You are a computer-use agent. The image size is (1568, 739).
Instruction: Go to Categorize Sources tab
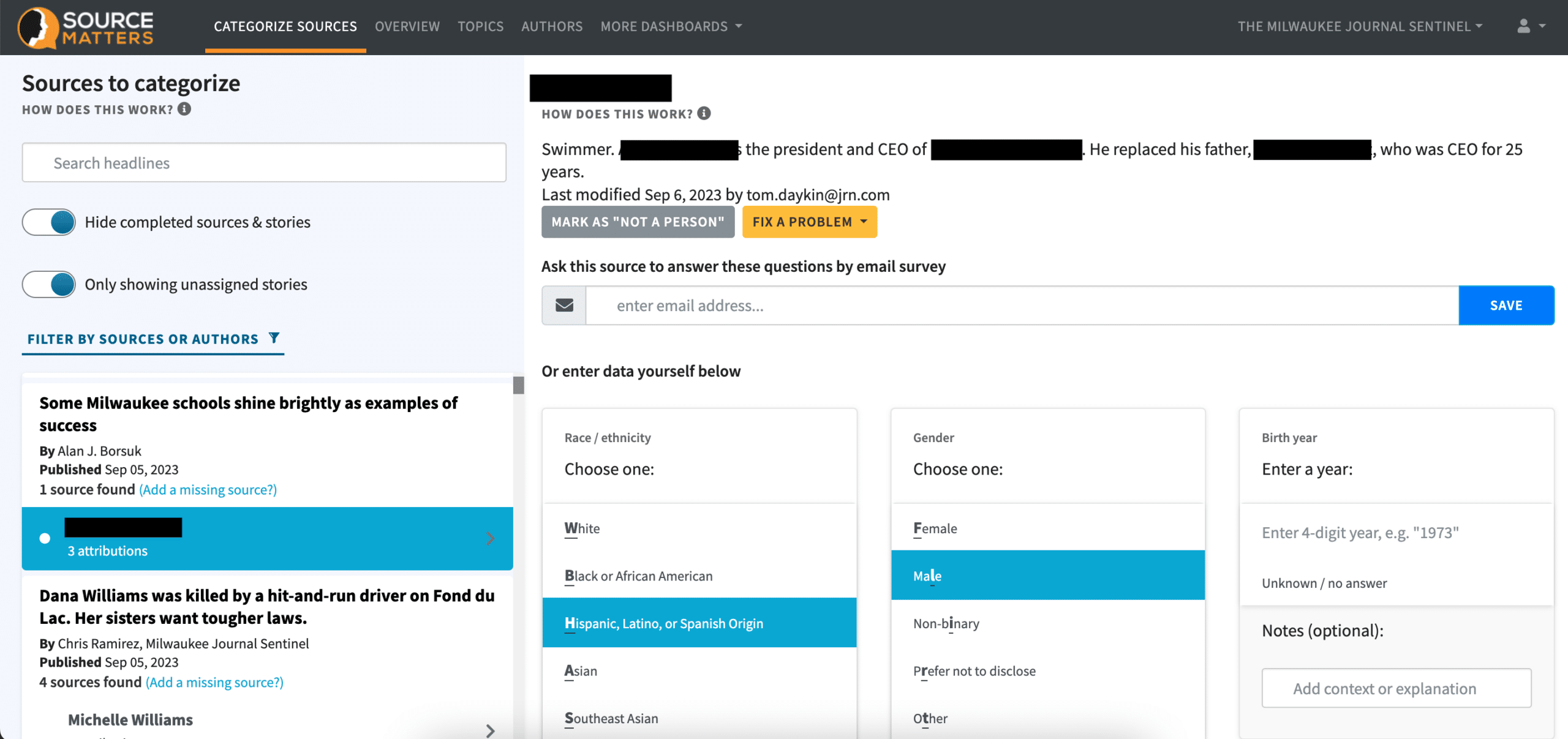[285, 26]
